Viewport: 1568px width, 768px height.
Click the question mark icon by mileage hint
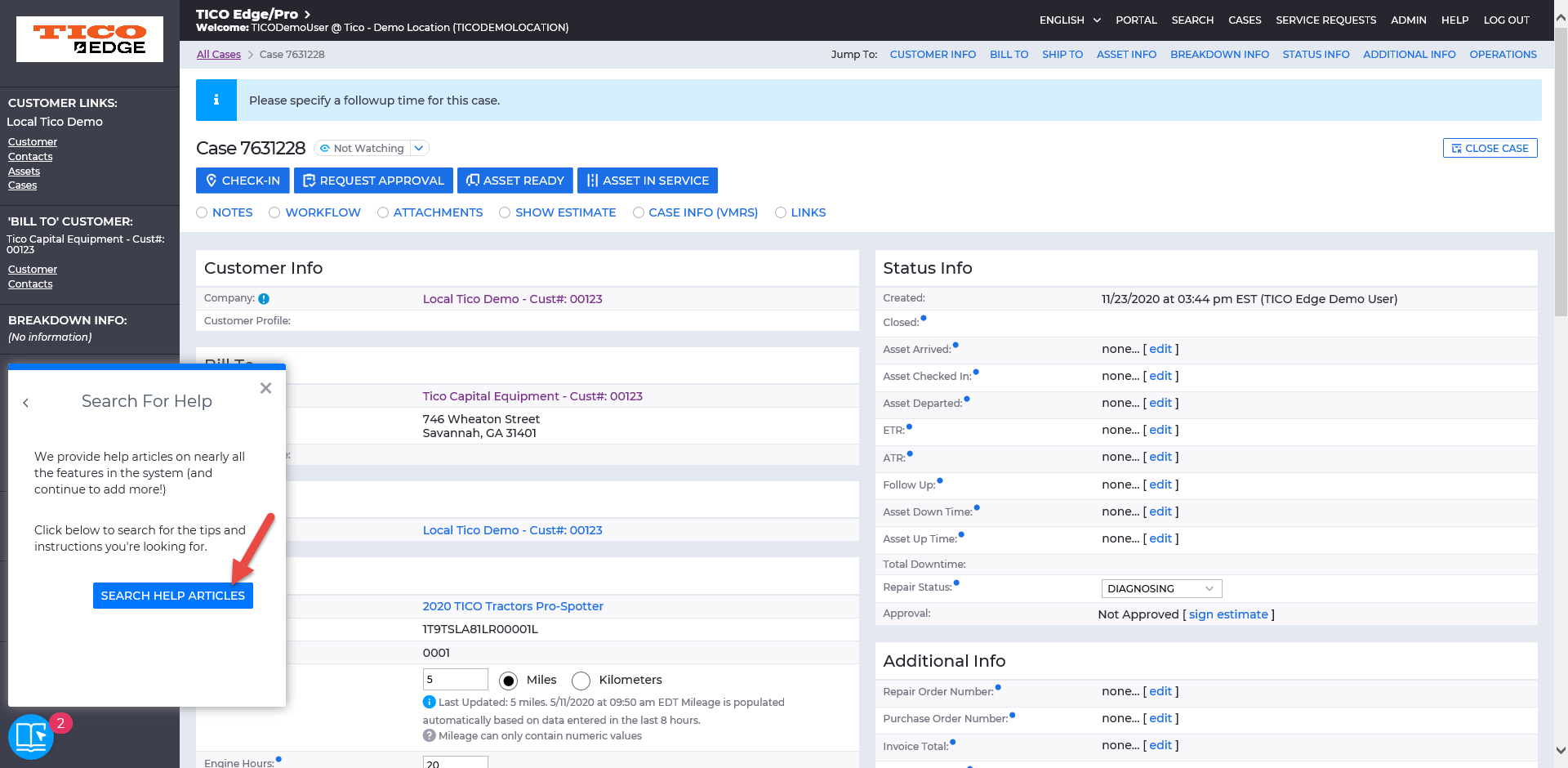(429, 735)
